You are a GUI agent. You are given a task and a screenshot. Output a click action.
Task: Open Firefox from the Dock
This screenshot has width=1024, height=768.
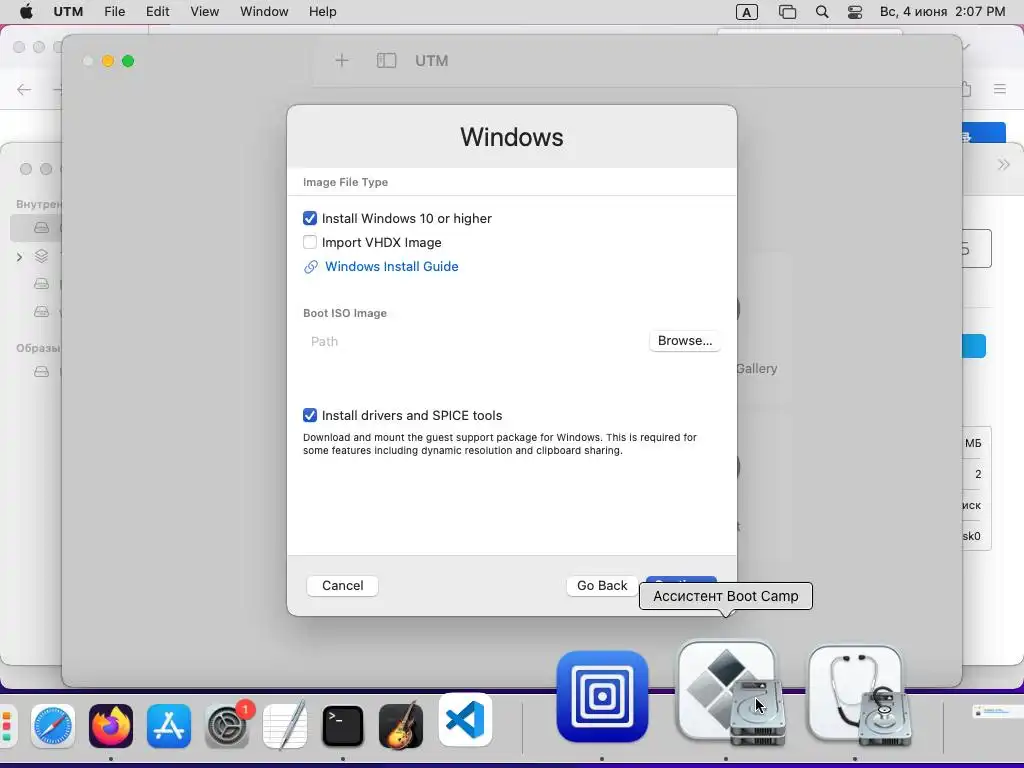tap(110, 726)
